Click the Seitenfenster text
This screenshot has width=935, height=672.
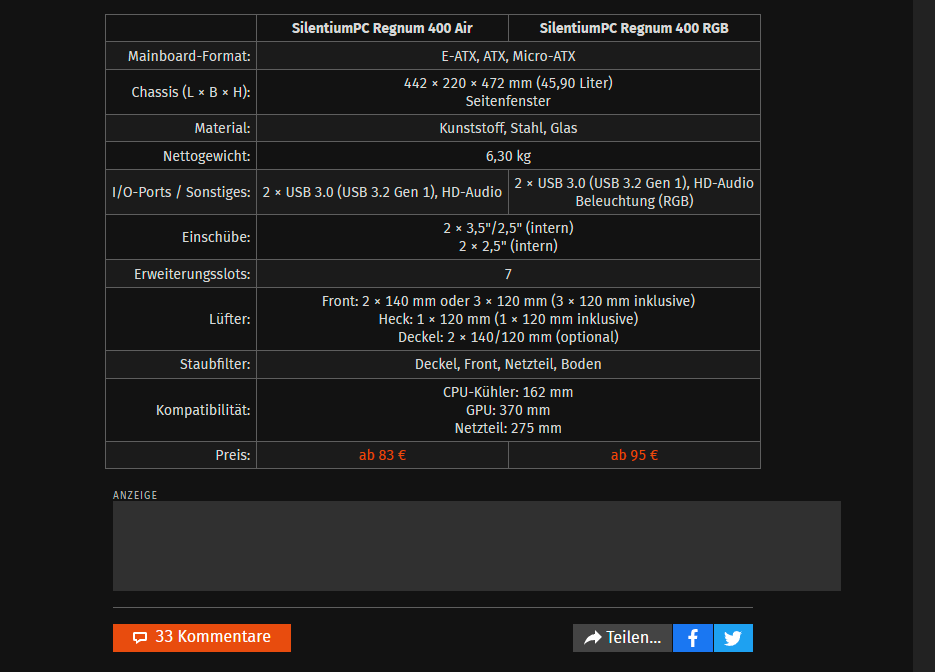click(508, 101)
